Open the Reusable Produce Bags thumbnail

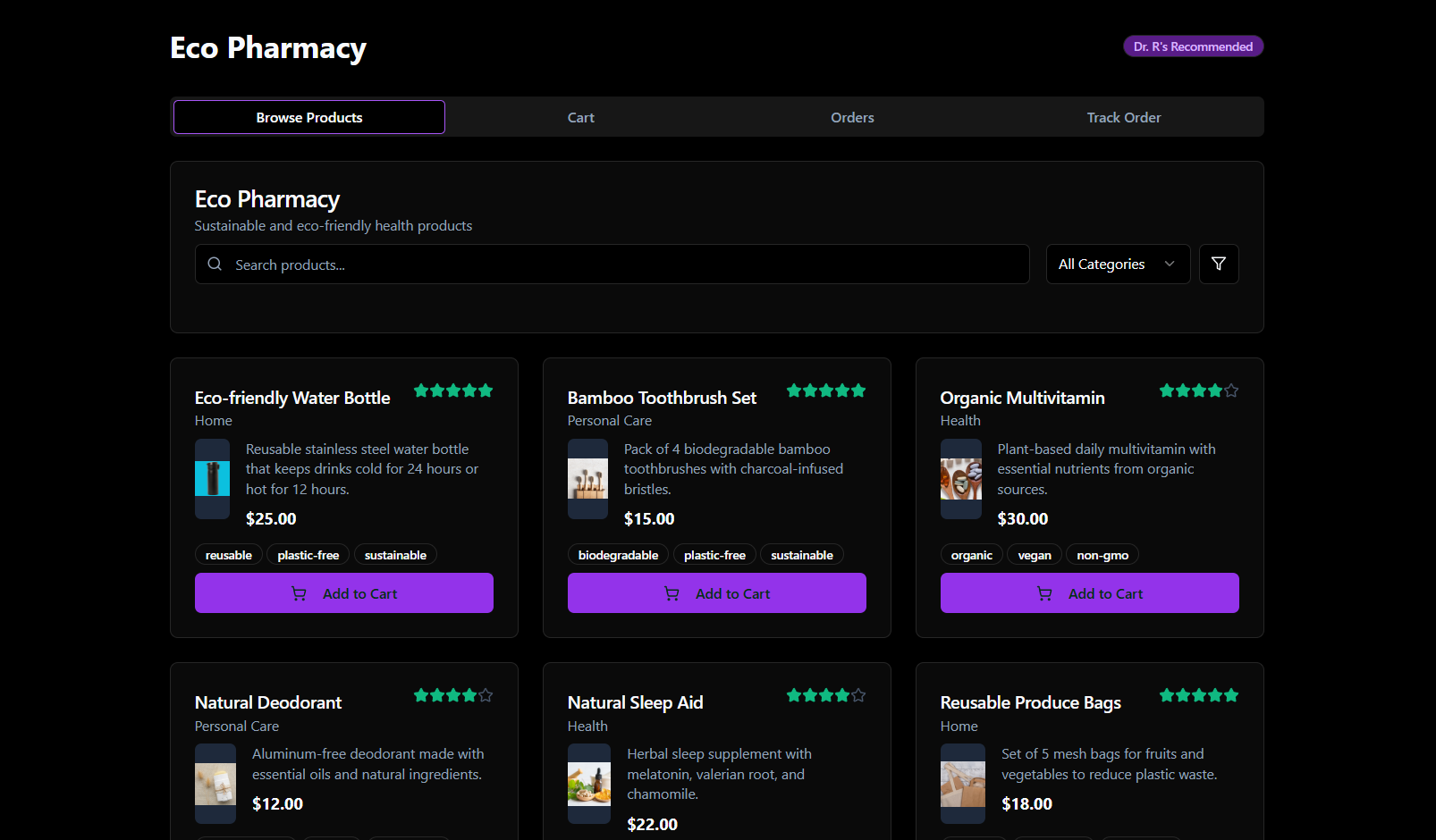[x=963, y=784]
